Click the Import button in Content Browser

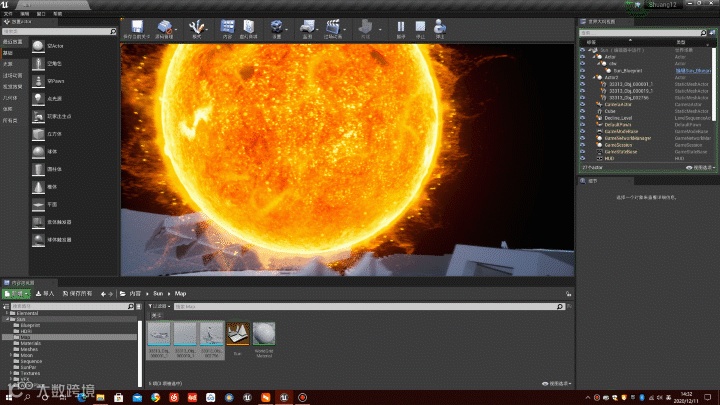tap(45, 293)
